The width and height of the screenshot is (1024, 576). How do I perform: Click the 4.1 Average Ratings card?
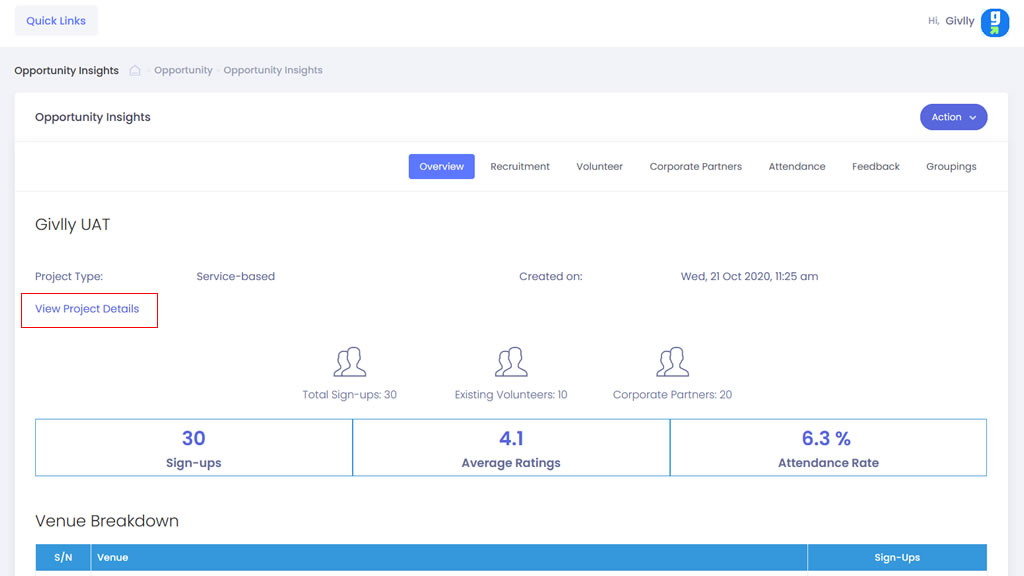pos(511,448)
